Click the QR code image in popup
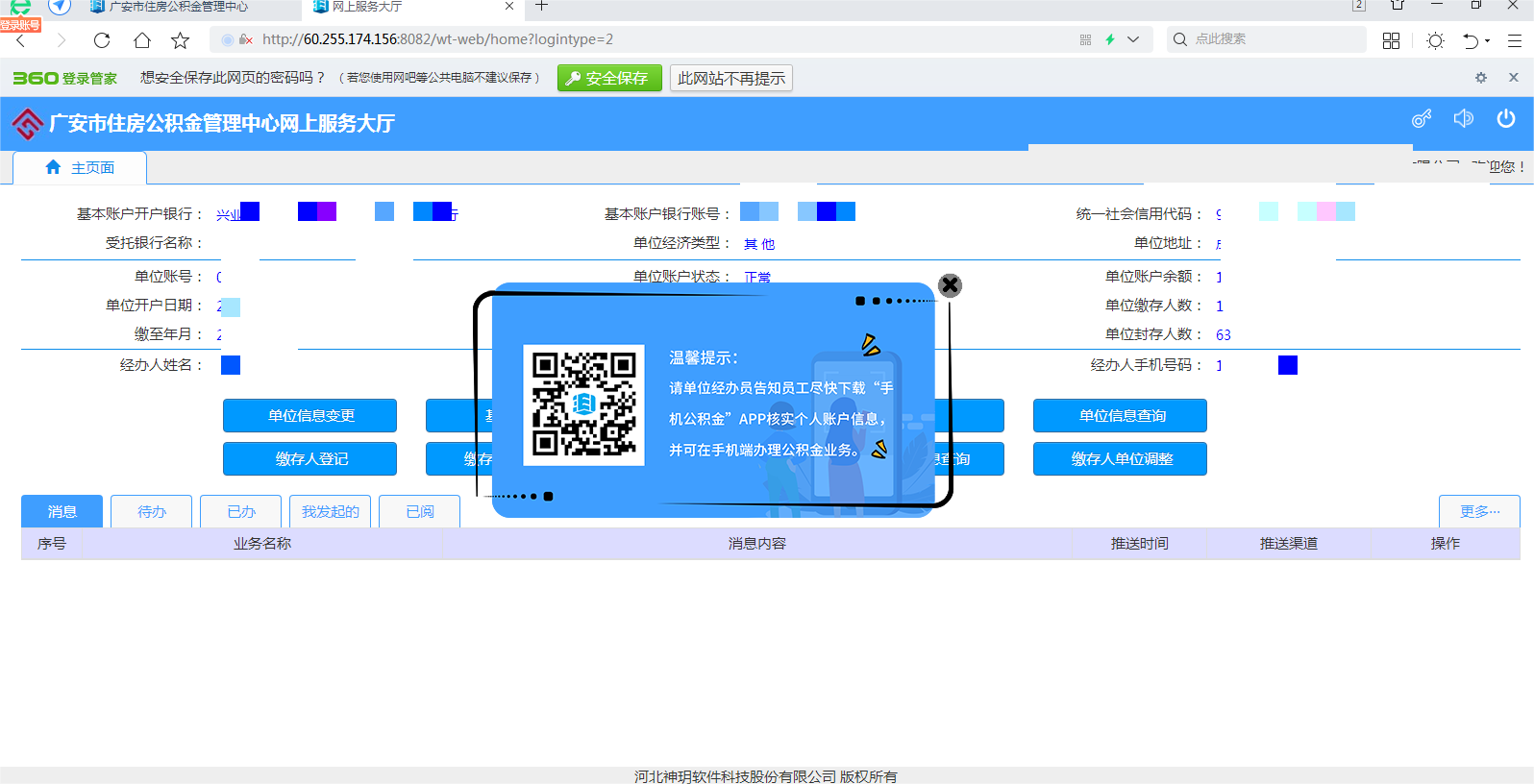Image resolution: width=1534 pixels, height=784 pixels. point(583,404)
